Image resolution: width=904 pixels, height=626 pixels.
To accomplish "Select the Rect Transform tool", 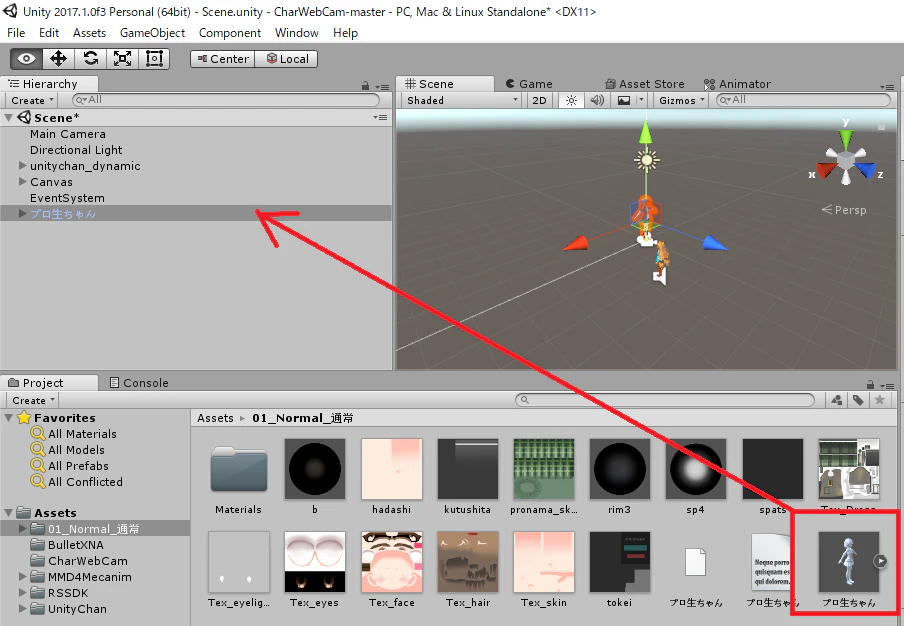I will [x=154, y=59].
